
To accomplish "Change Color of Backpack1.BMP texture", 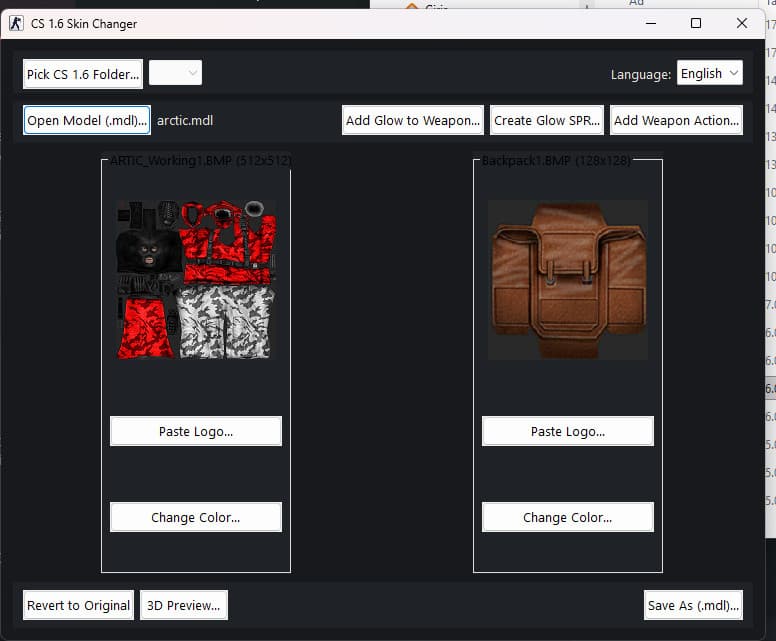I will pyautogui.click(x=568, y=517).
